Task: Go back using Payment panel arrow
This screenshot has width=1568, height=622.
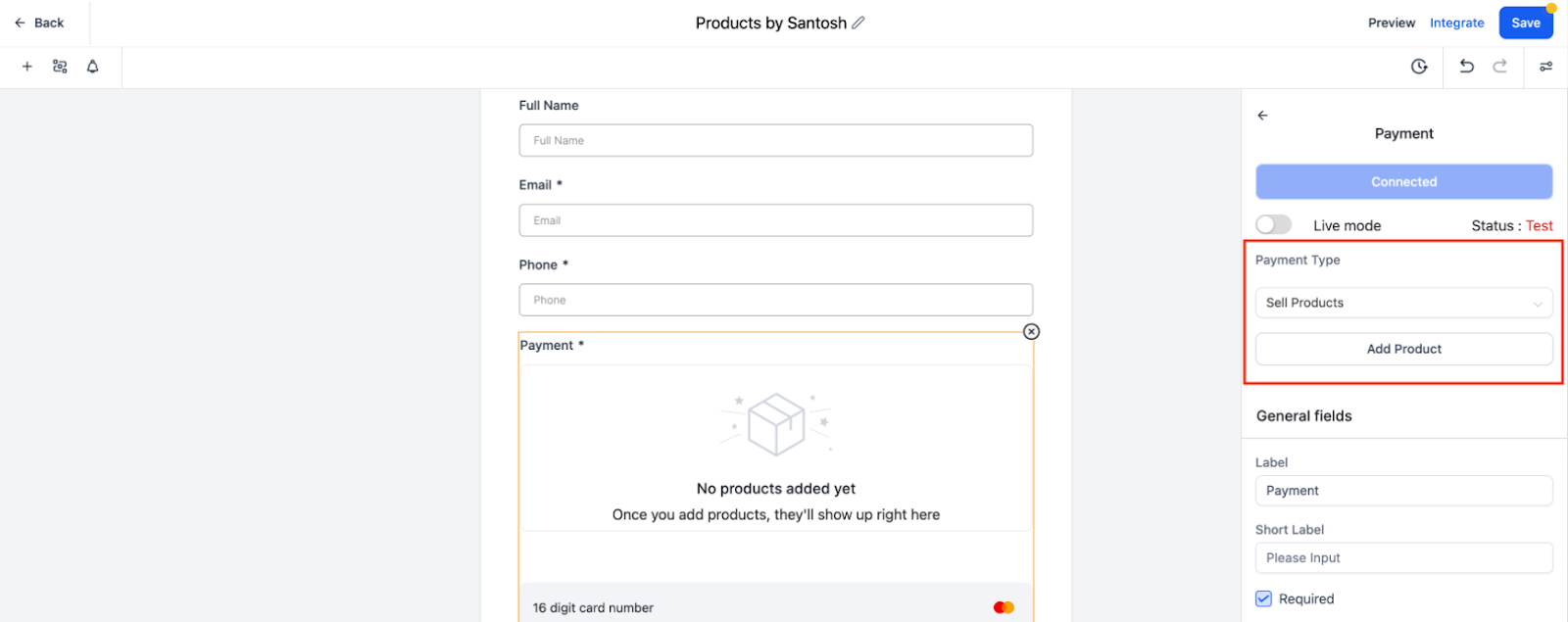Action: tap(1262, 116)
